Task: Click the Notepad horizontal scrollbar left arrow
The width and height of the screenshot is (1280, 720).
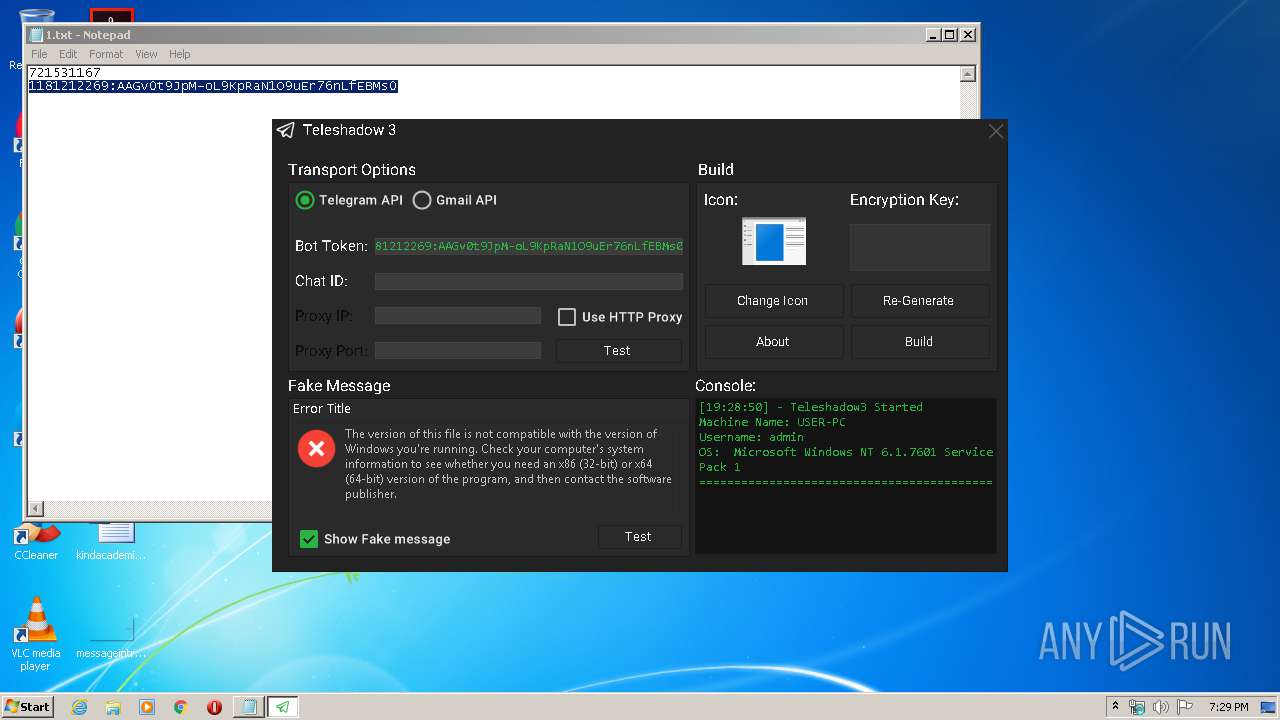Action: point(36,509)
